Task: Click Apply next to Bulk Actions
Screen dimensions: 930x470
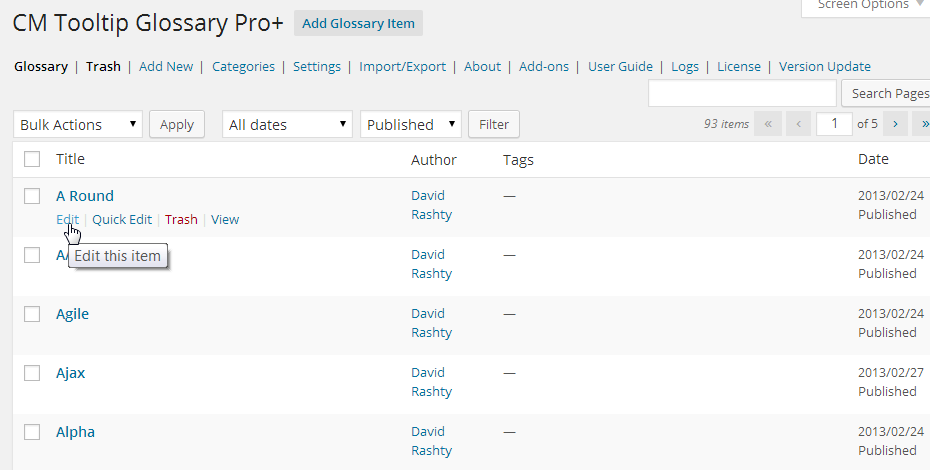Action: [x=177, y=125]
